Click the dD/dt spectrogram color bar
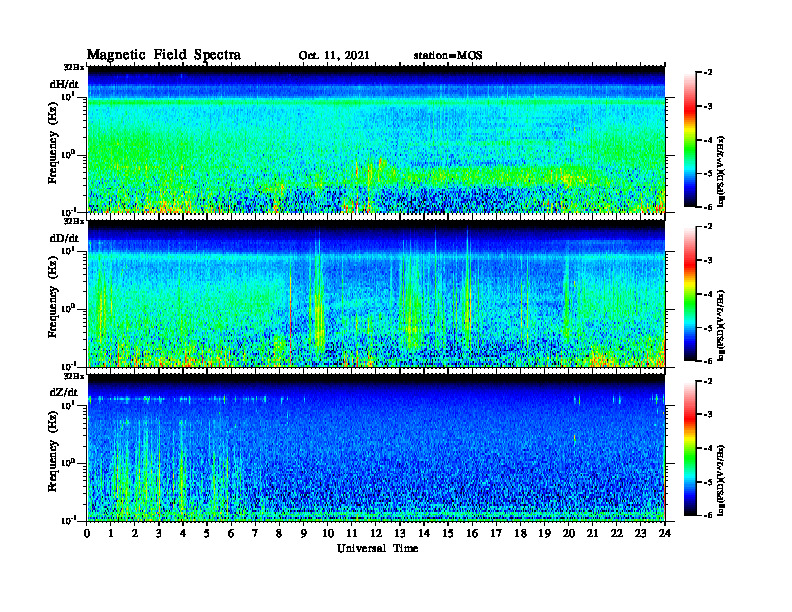Screen dimensions: 792x612 pyautogui.click(x=689, y=294)
